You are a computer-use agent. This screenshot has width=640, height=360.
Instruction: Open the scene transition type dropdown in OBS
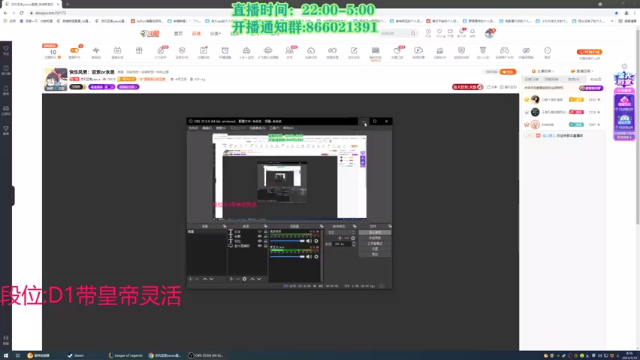click(x=341, y=232)
